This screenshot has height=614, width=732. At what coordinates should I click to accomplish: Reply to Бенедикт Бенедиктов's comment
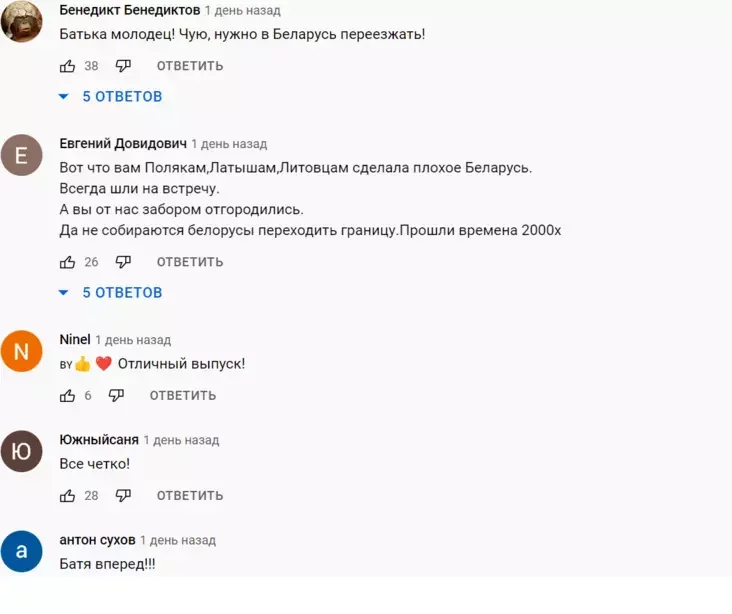coord(190,66)
